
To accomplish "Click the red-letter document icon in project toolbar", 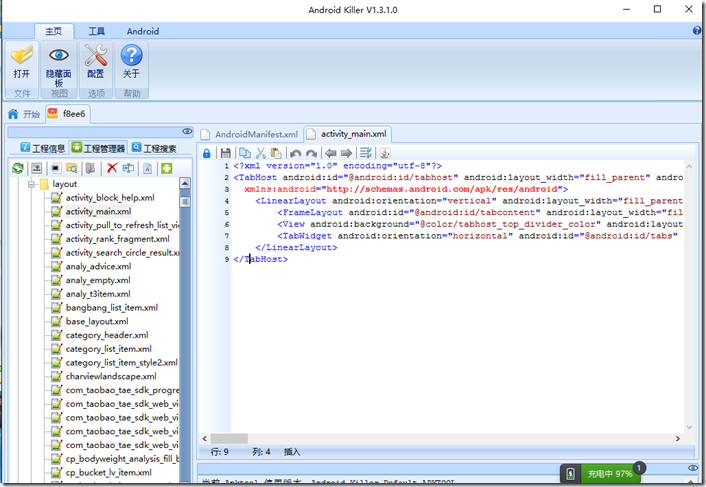I will [148, 168].
